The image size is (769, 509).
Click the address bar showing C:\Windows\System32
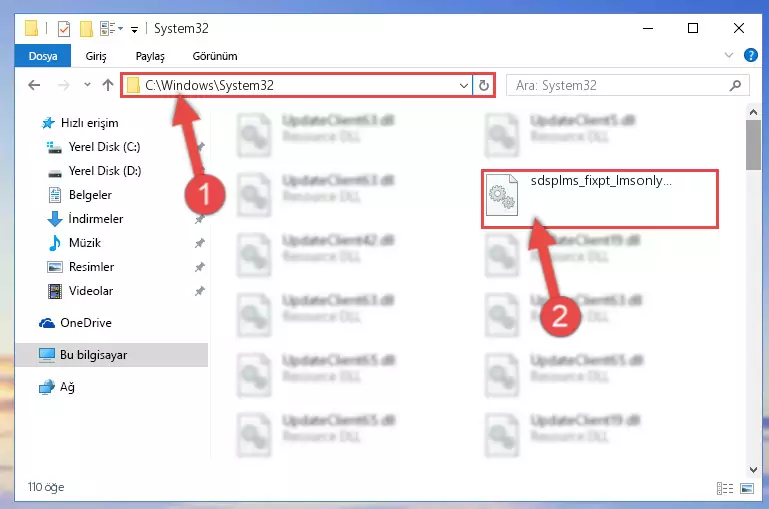tap(297, 85)
